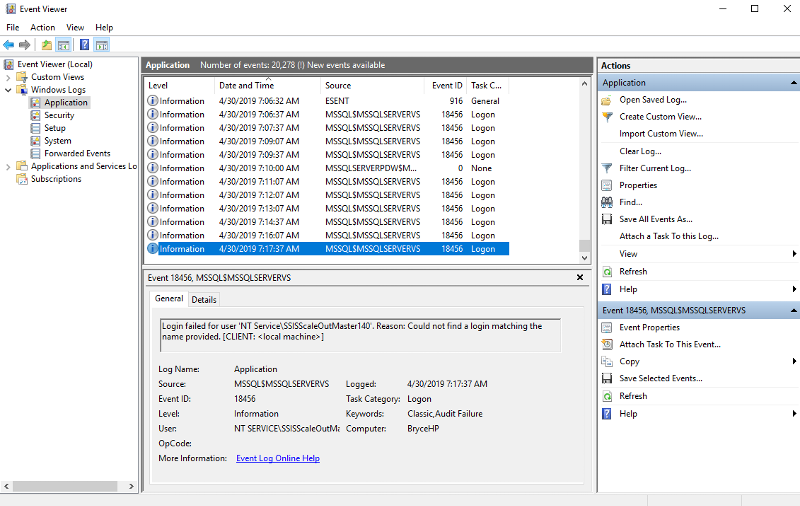Collapse the Windows Logs tree node
Screen dimensions: 800x506
click(9, 90)
